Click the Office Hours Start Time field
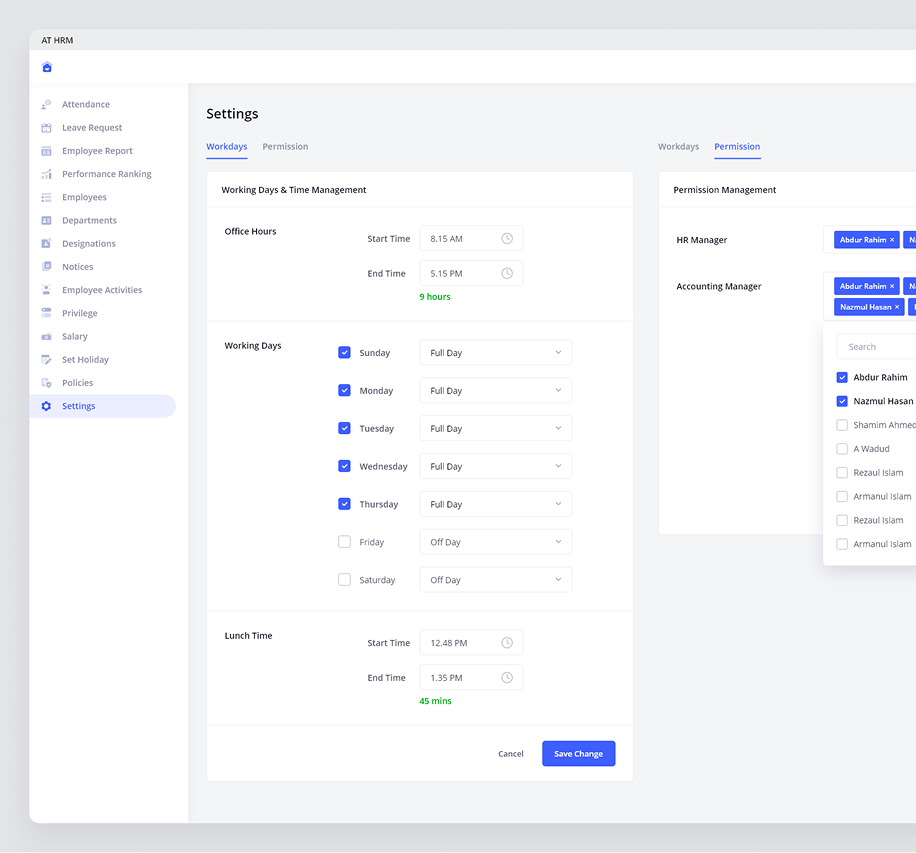 pyautogui.click(x=471, y=238)
